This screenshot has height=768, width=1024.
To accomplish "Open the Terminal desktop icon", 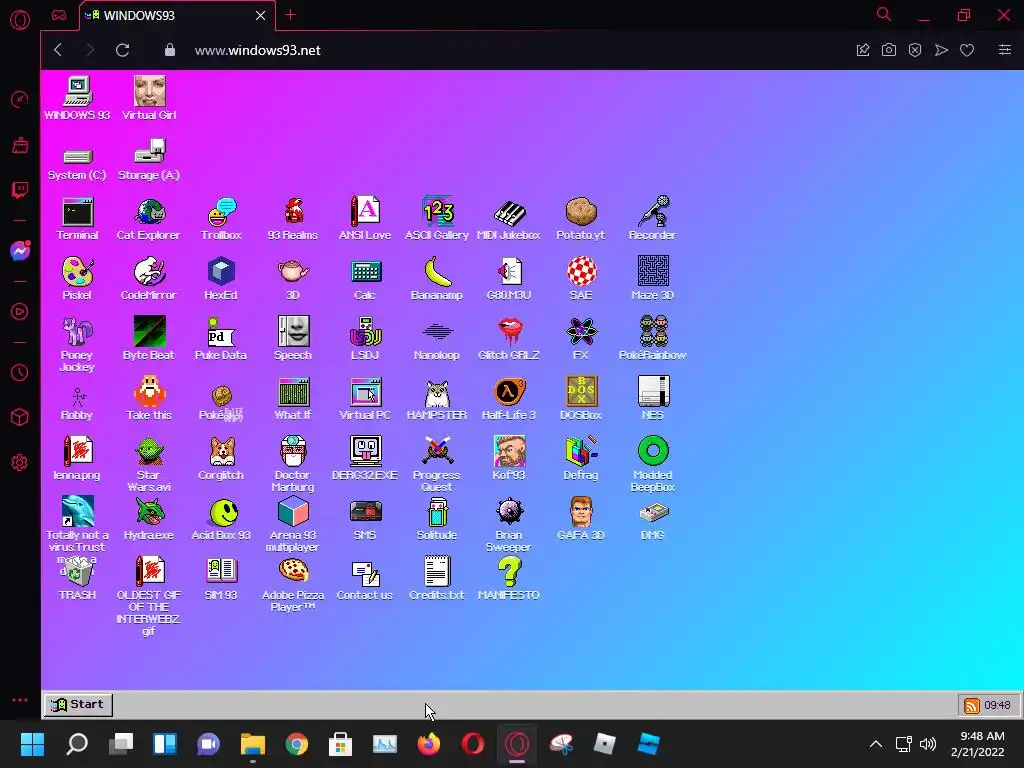I will [77, 219].
